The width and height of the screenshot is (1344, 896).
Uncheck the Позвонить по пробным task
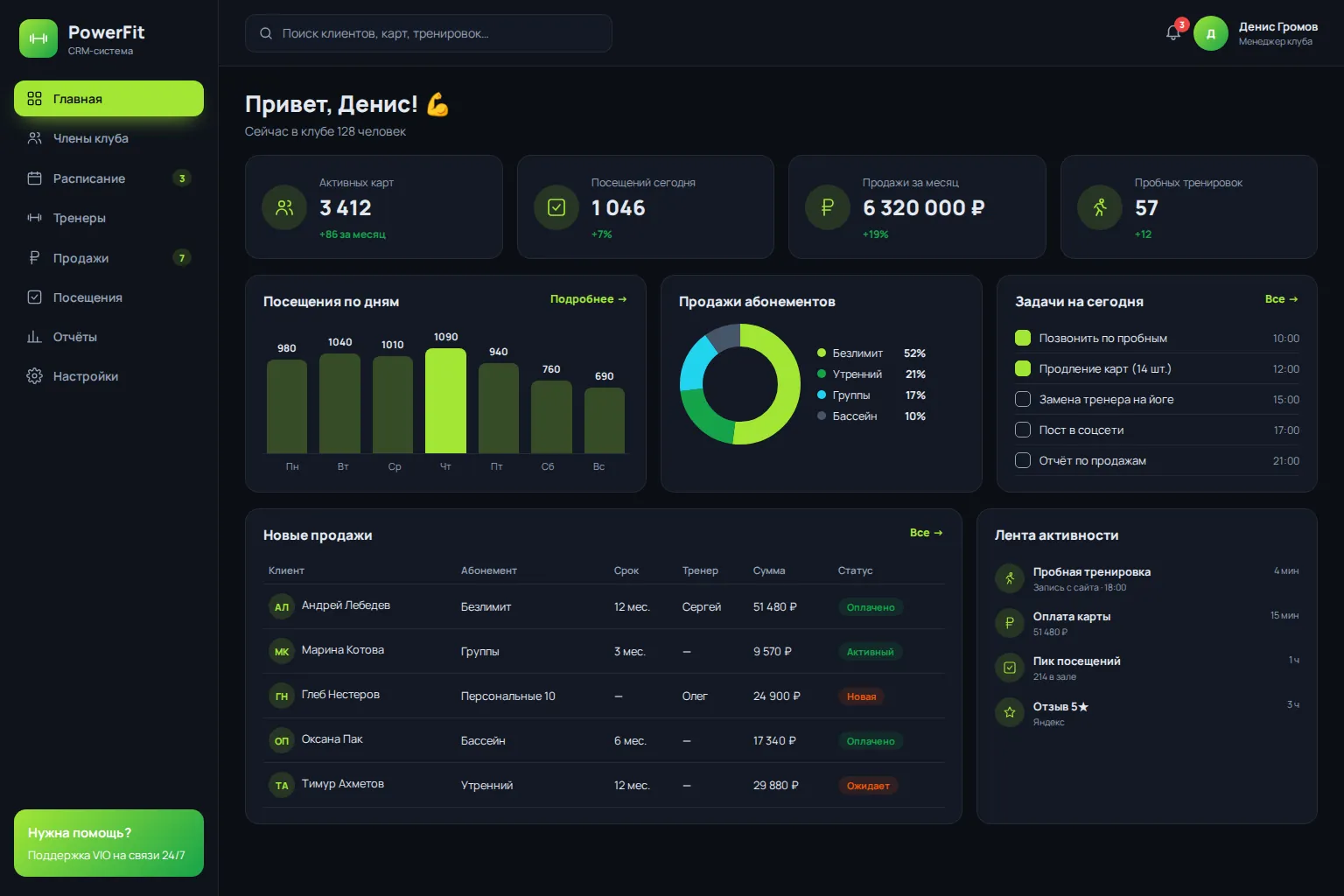[1022, 338]
